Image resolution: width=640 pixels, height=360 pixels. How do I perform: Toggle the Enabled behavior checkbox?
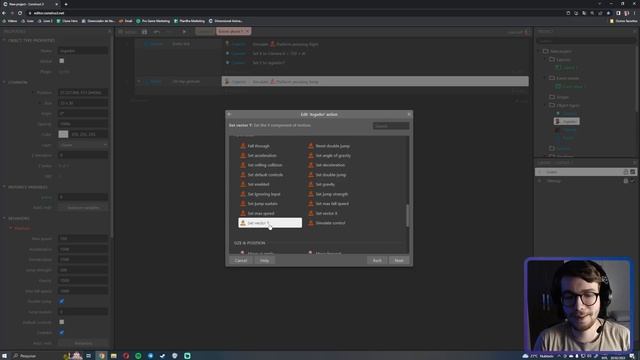[62, 333]
